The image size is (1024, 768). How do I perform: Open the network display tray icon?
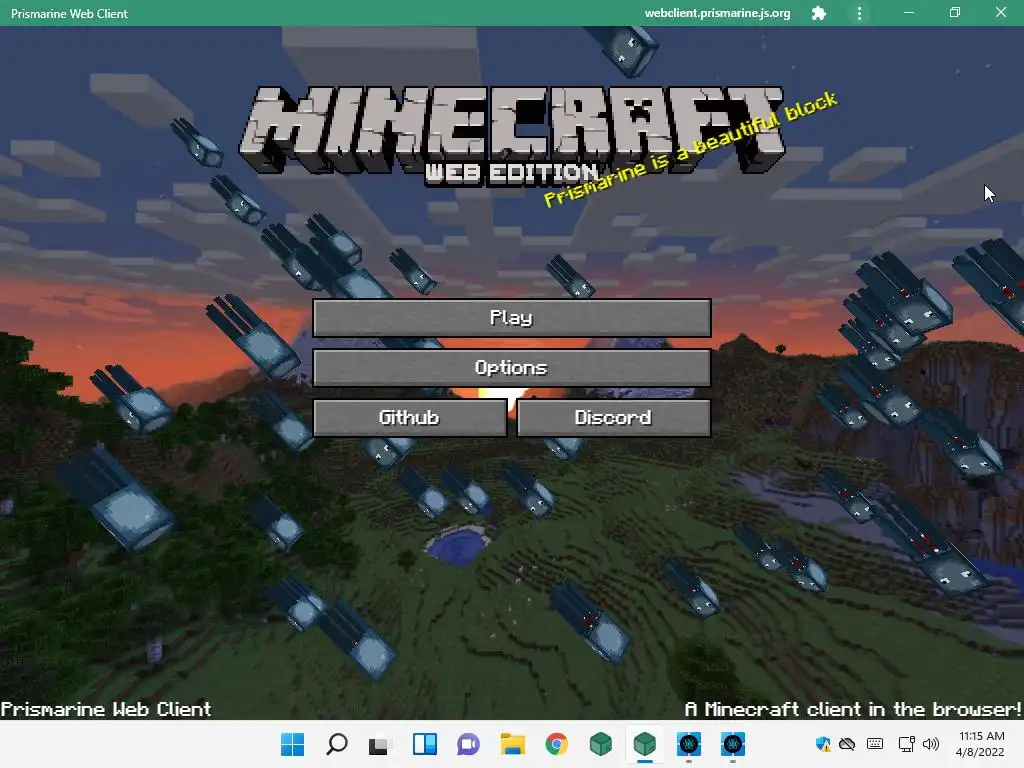906,744
